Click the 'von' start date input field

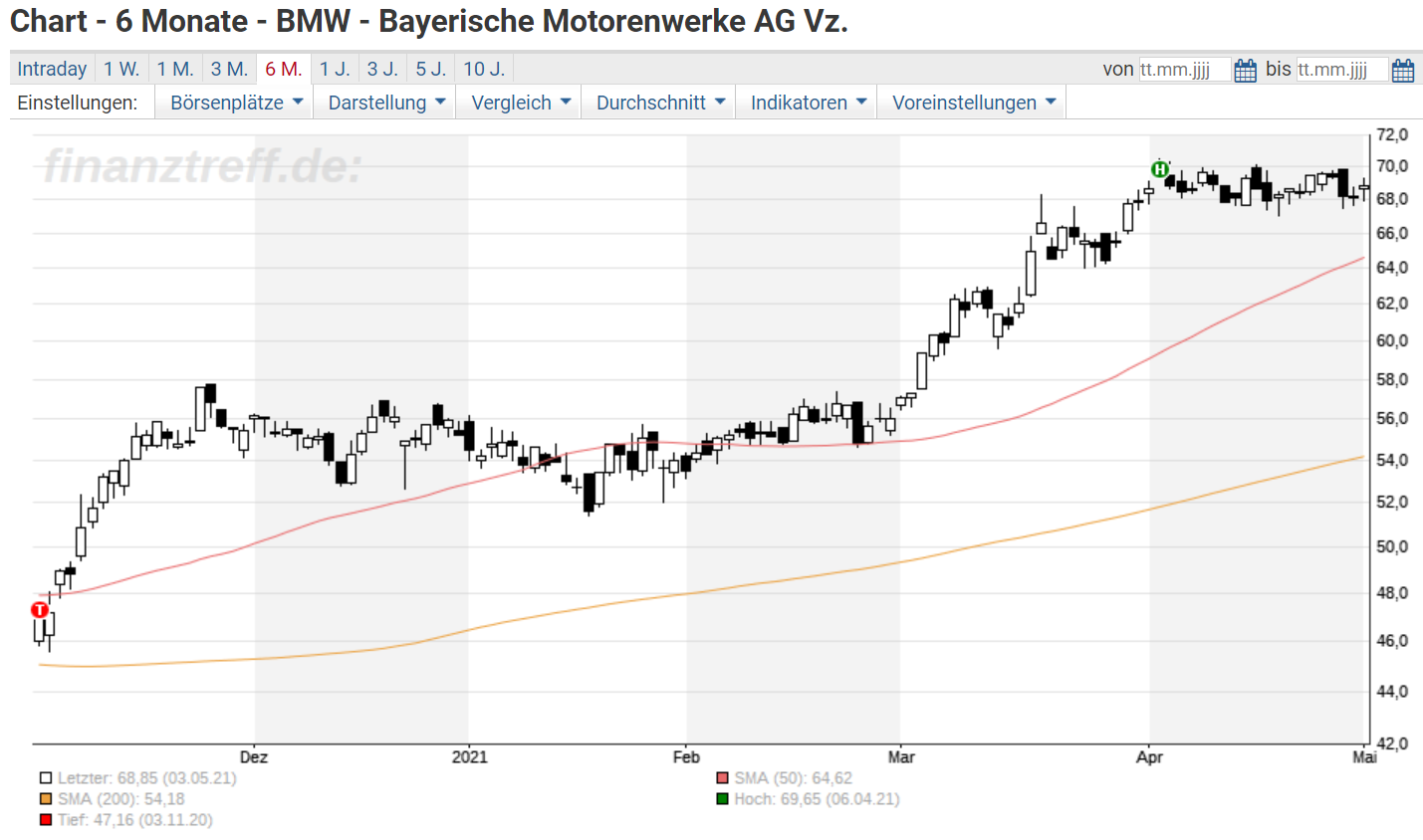tap(1184, 70)
